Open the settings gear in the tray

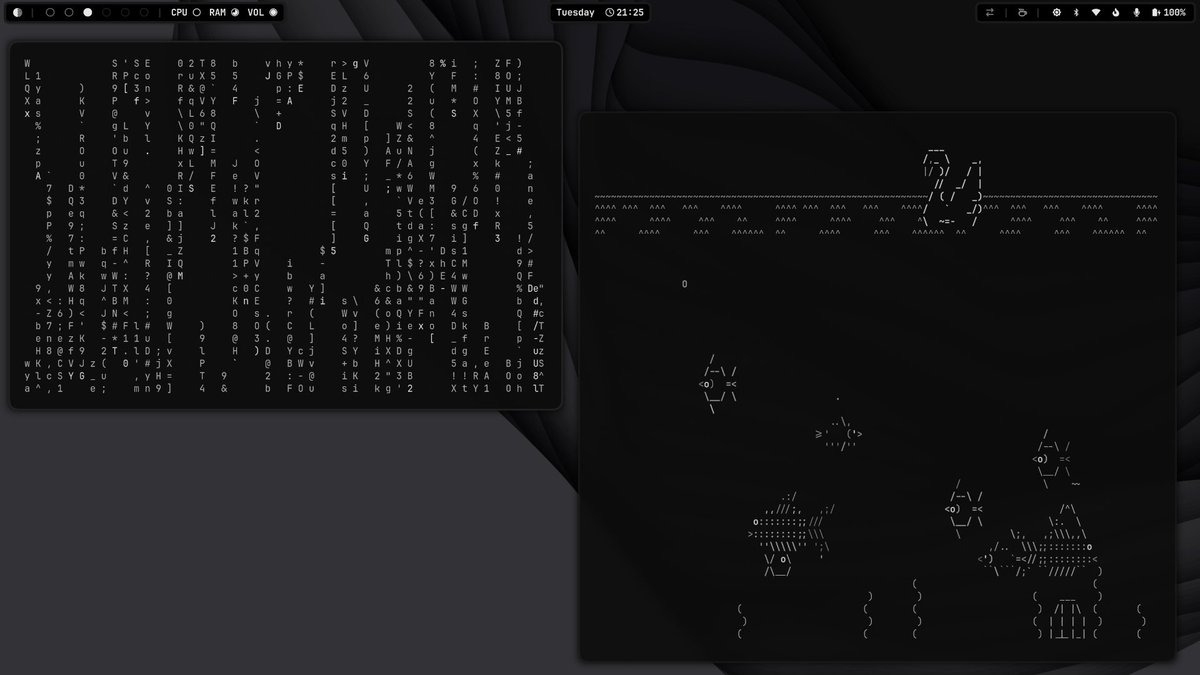(1057, 12)
